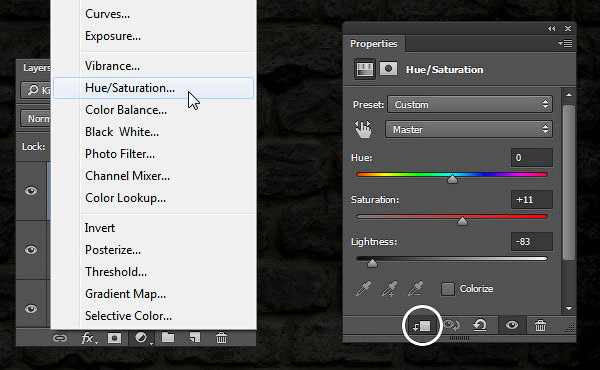Open the fx layer style button
Viewport: 600px width, 370px height.
coord(88,338)
